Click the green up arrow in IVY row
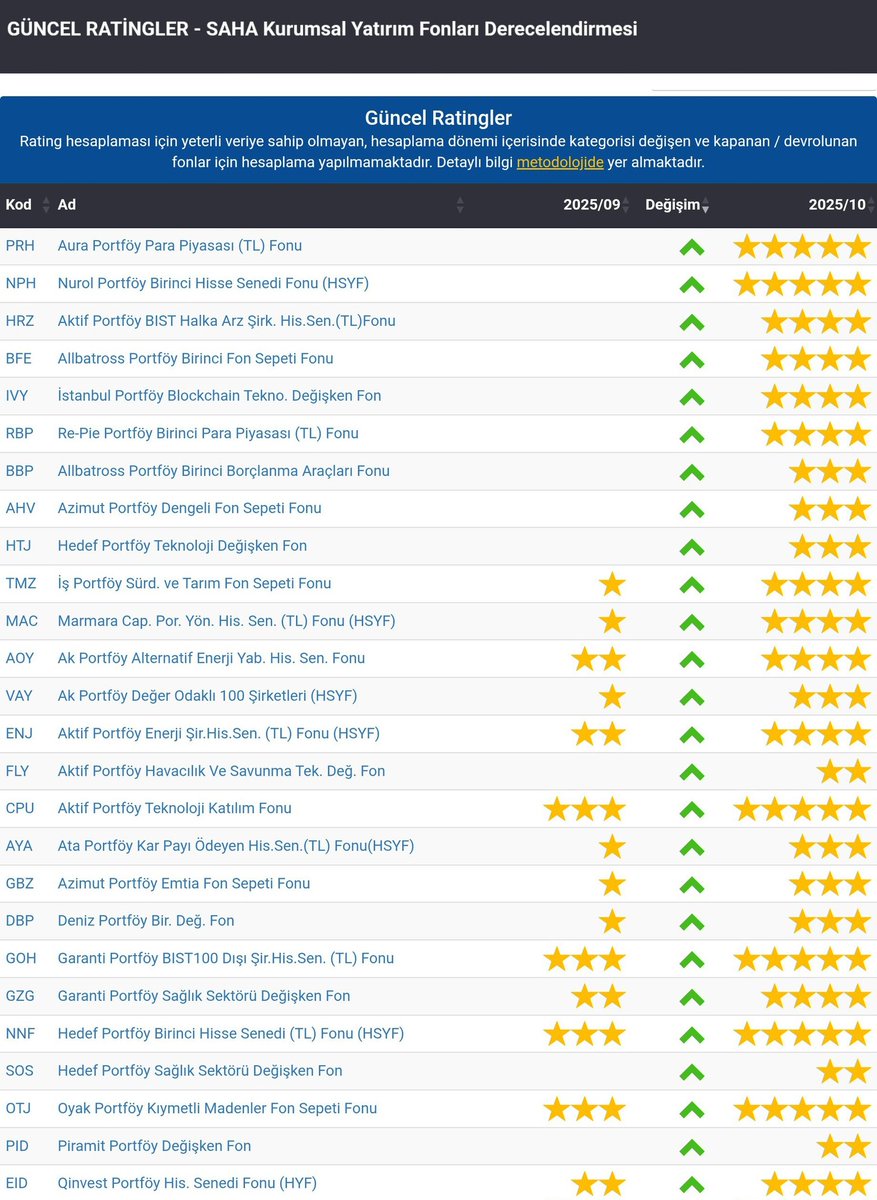The width and height of the screenshot is (877, 1200). pos(692,397)
